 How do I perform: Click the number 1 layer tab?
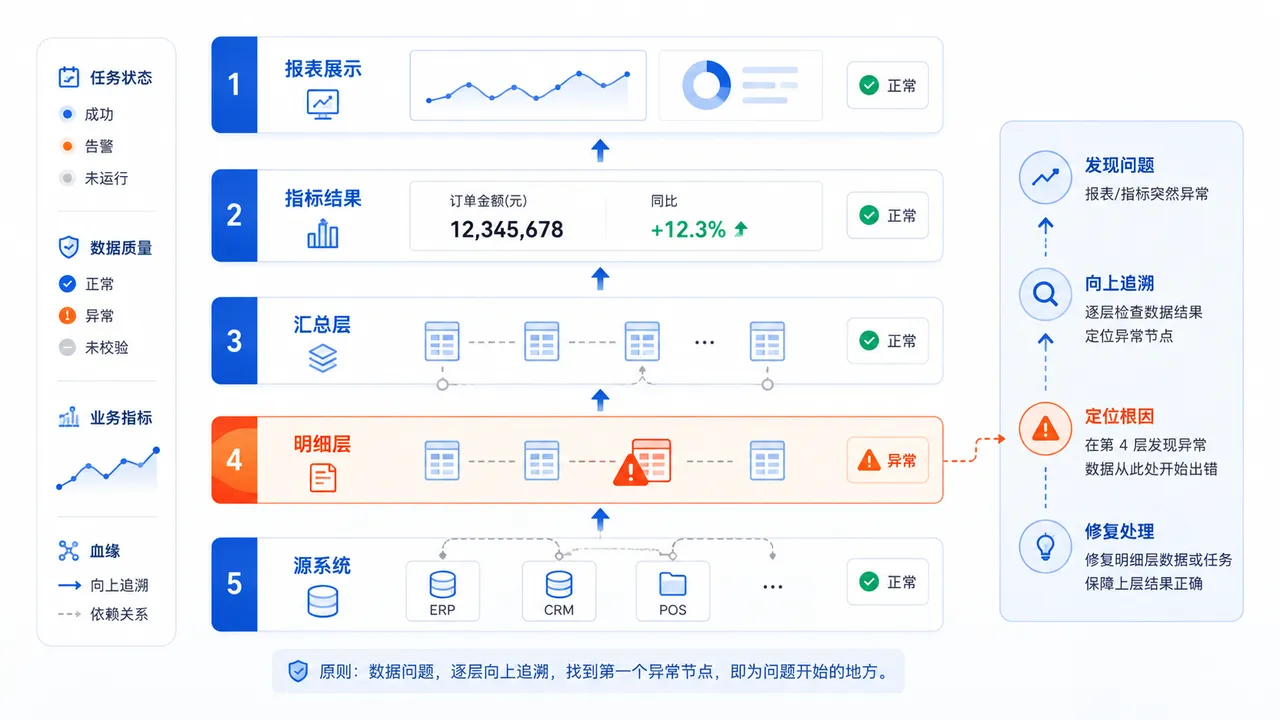click(x=234, y=85)
